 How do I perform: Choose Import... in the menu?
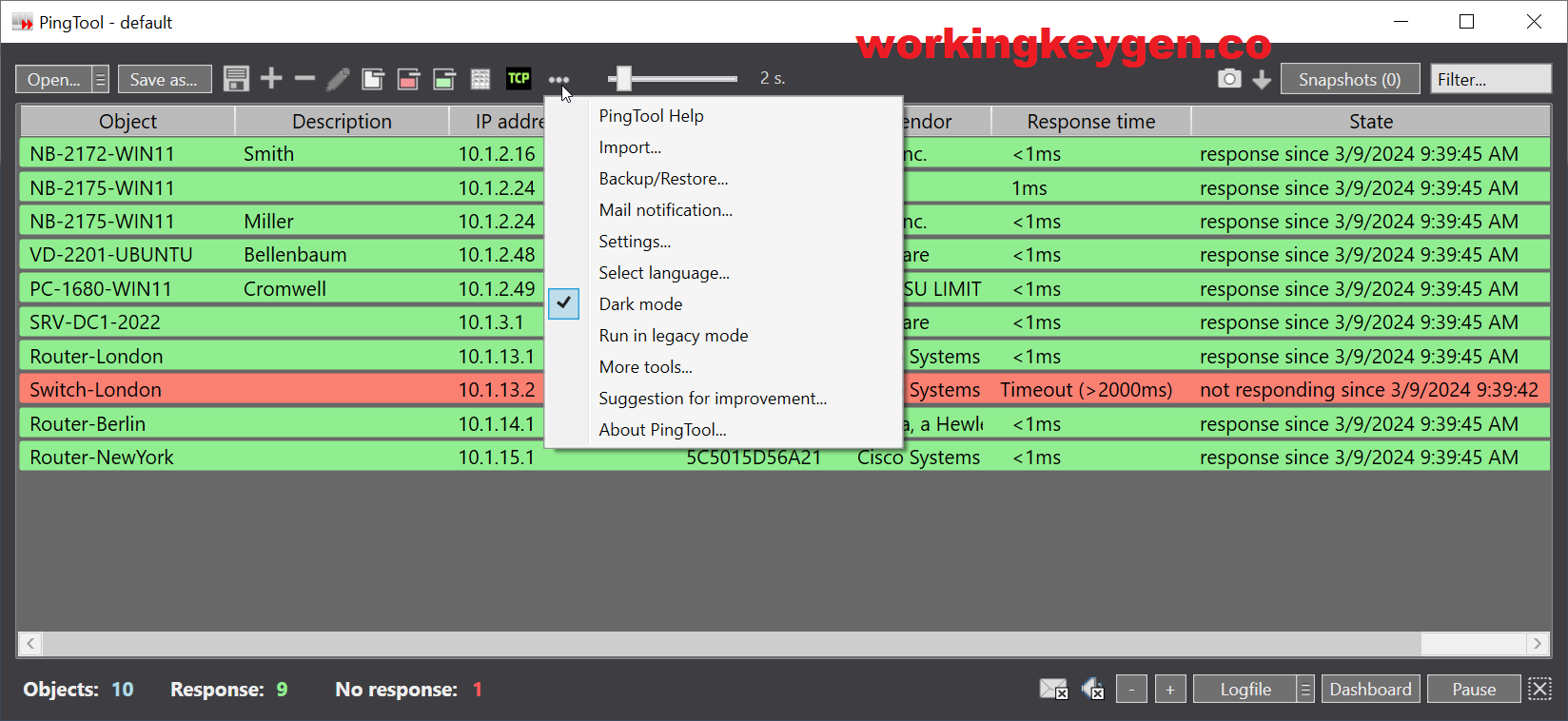coord(630,147)
